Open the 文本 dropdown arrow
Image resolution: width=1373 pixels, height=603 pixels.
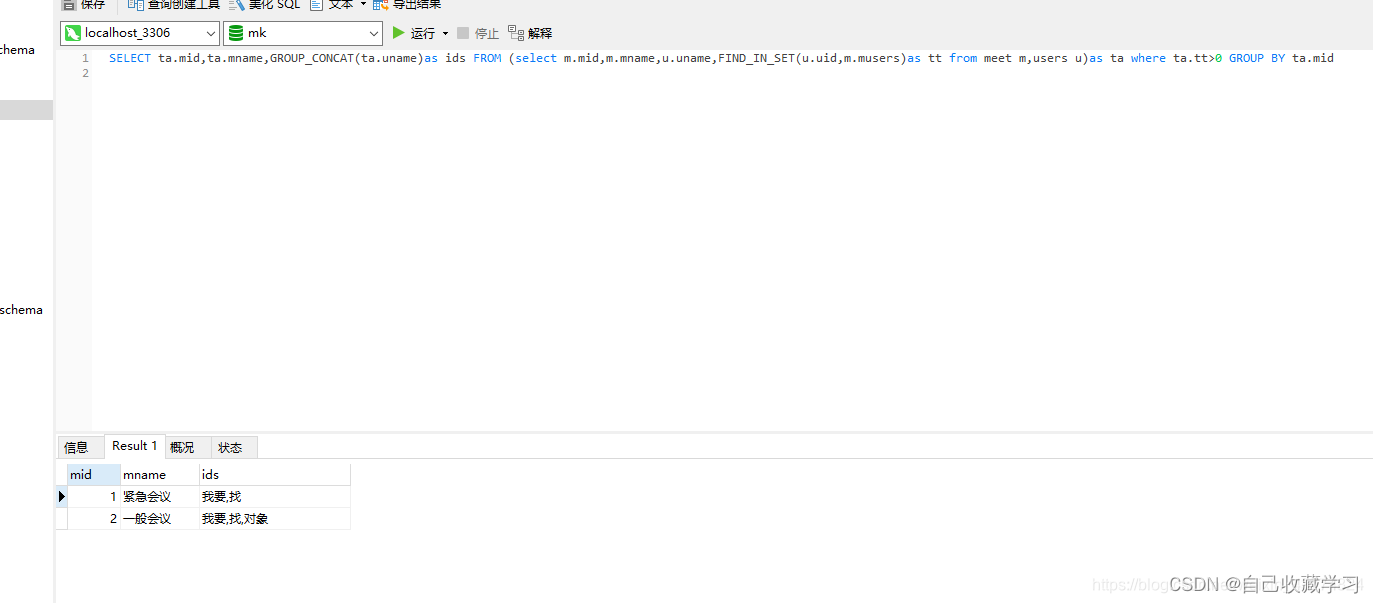(x=362, y=5)
